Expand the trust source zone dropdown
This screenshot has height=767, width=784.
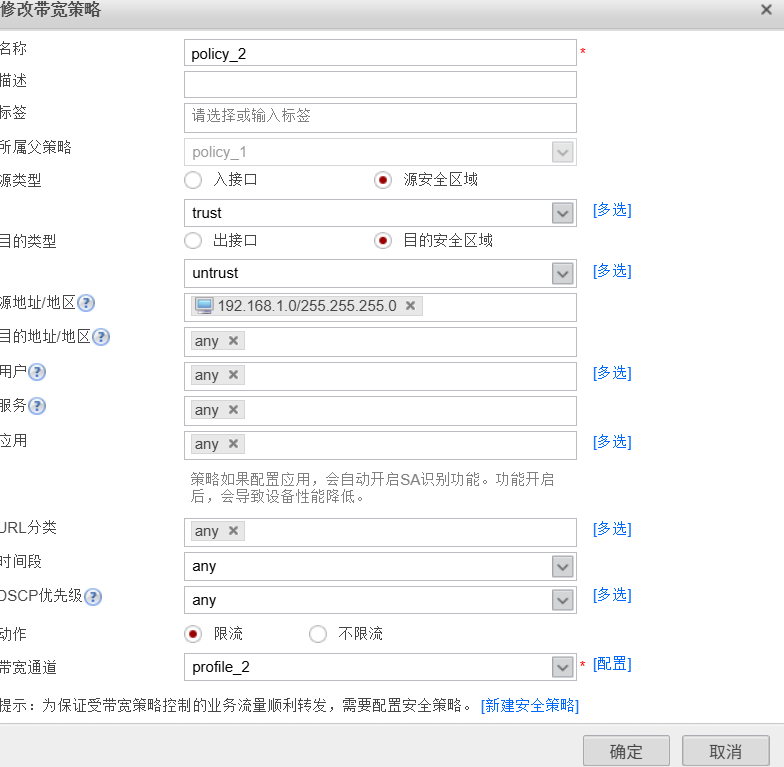562,214
